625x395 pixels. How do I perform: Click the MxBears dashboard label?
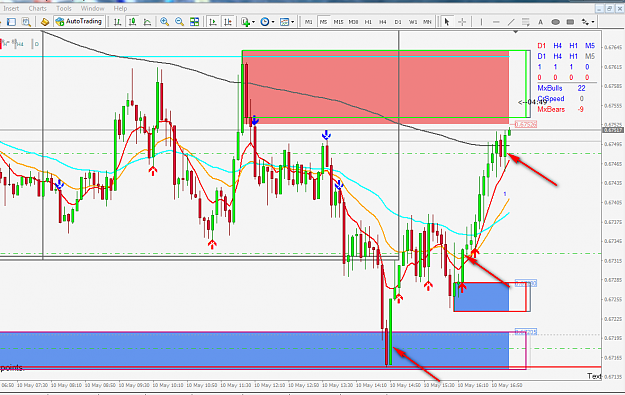pos(551,109)
